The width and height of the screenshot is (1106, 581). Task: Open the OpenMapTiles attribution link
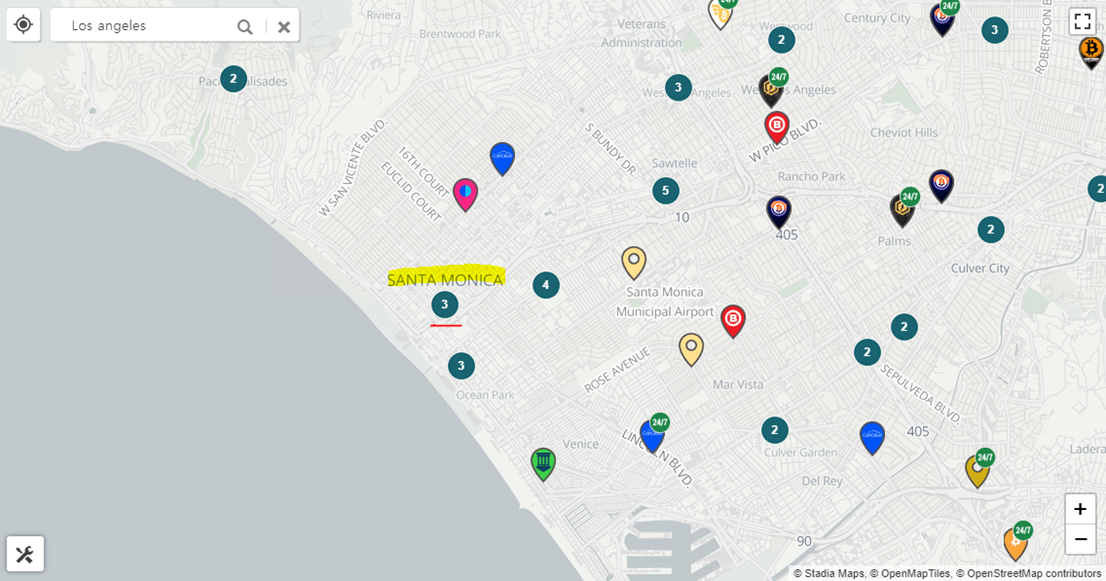coord(916,573)
